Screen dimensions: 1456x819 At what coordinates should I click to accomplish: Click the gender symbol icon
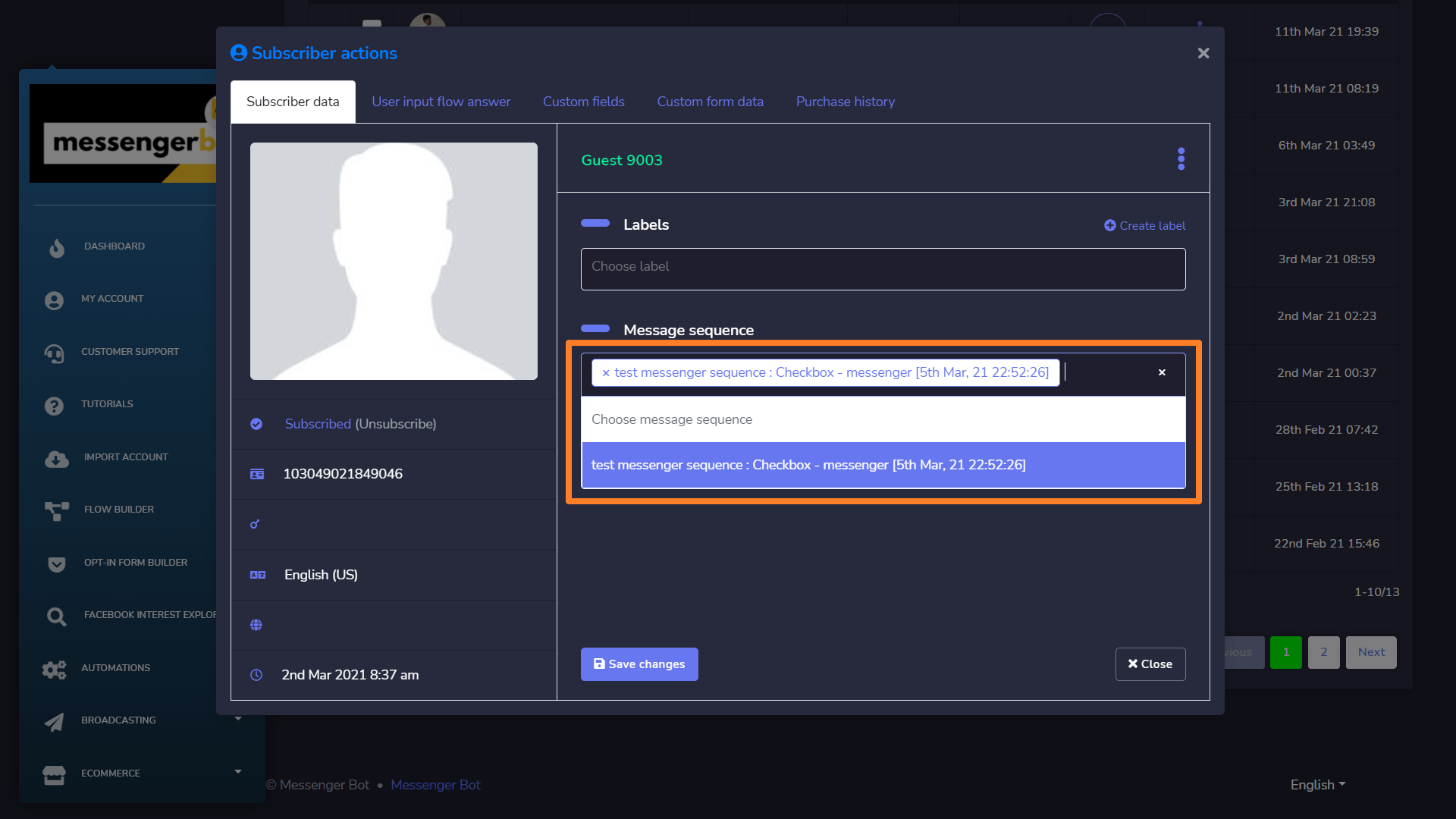[255, 524]
